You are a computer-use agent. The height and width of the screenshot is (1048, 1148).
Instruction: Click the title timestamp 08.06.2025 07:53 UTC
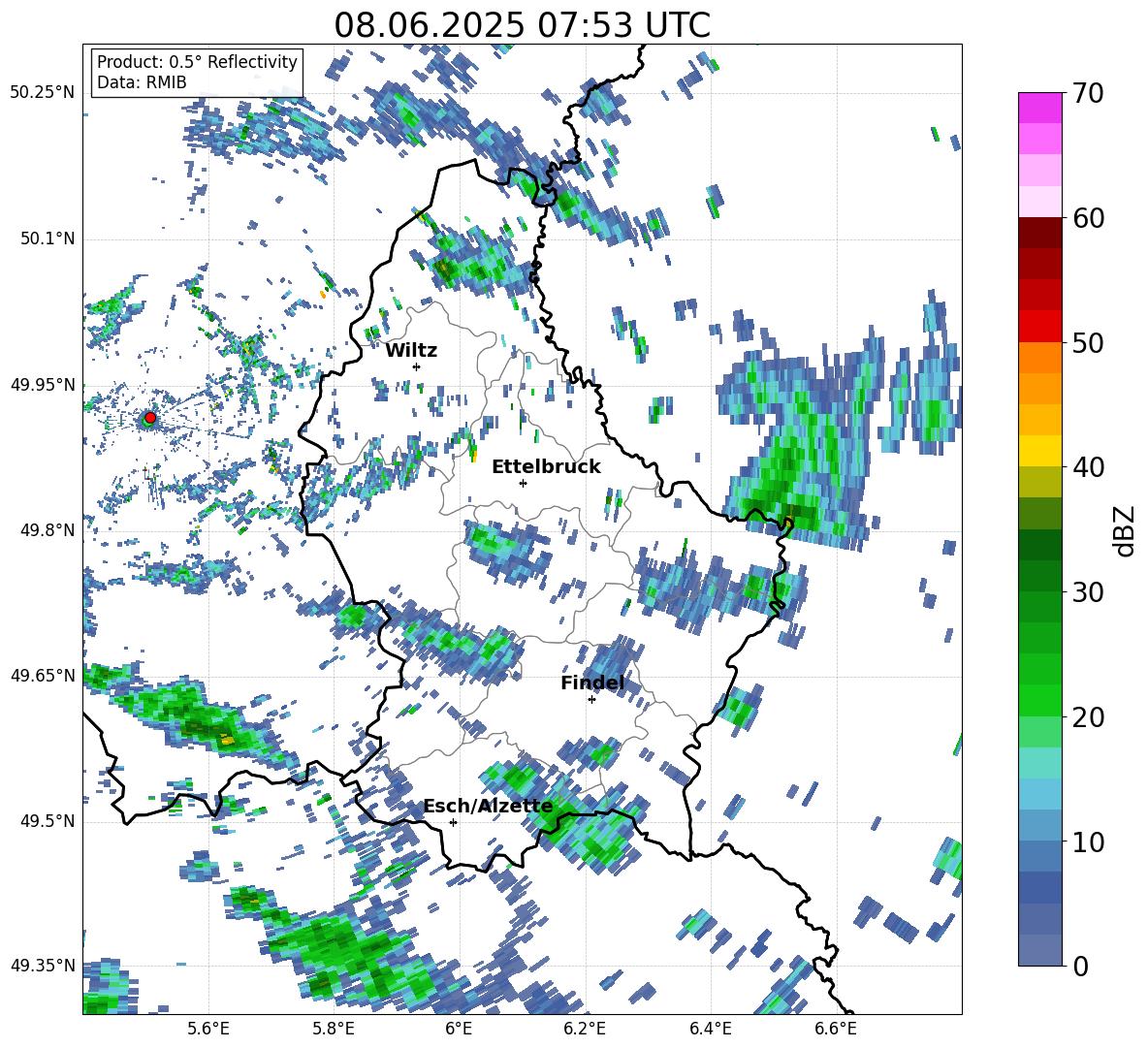pyautogui.click(x=522, y=25)
